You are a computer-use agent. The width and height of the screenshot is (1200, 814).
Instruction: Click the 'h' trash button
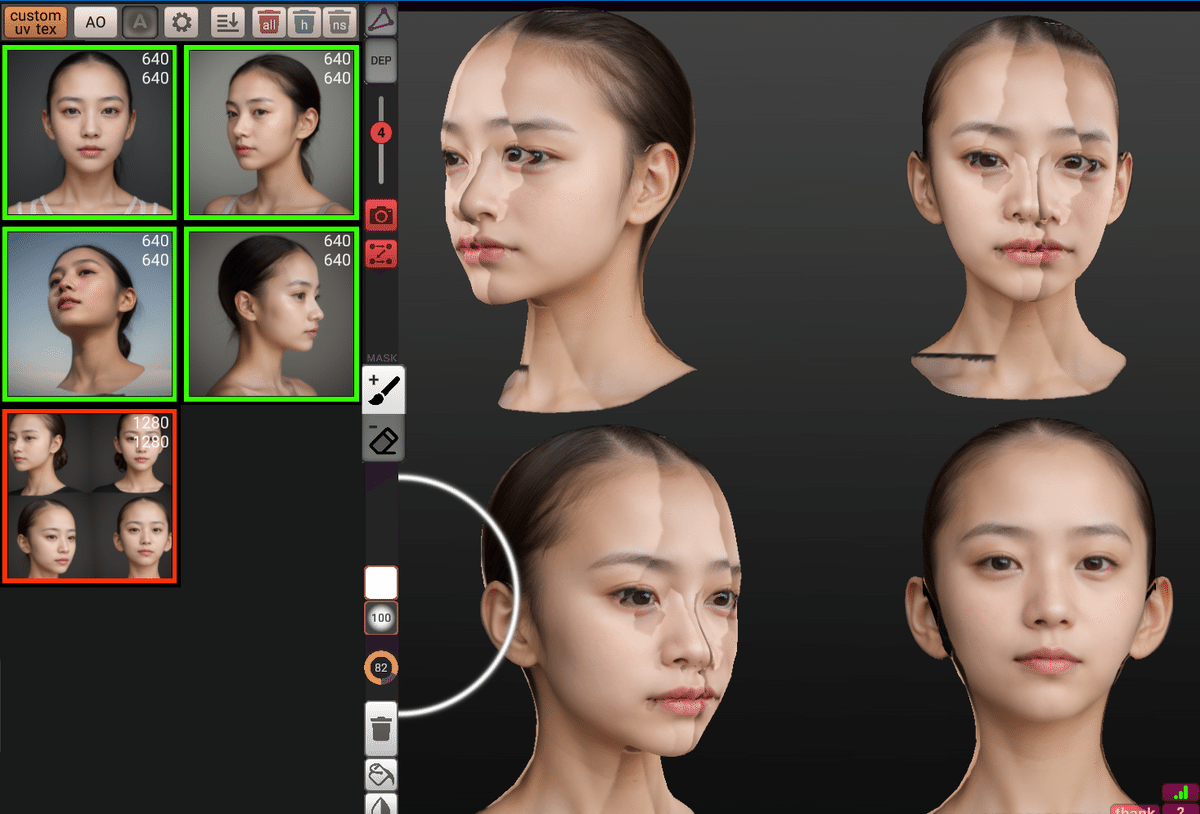click(x=304, y=21)
